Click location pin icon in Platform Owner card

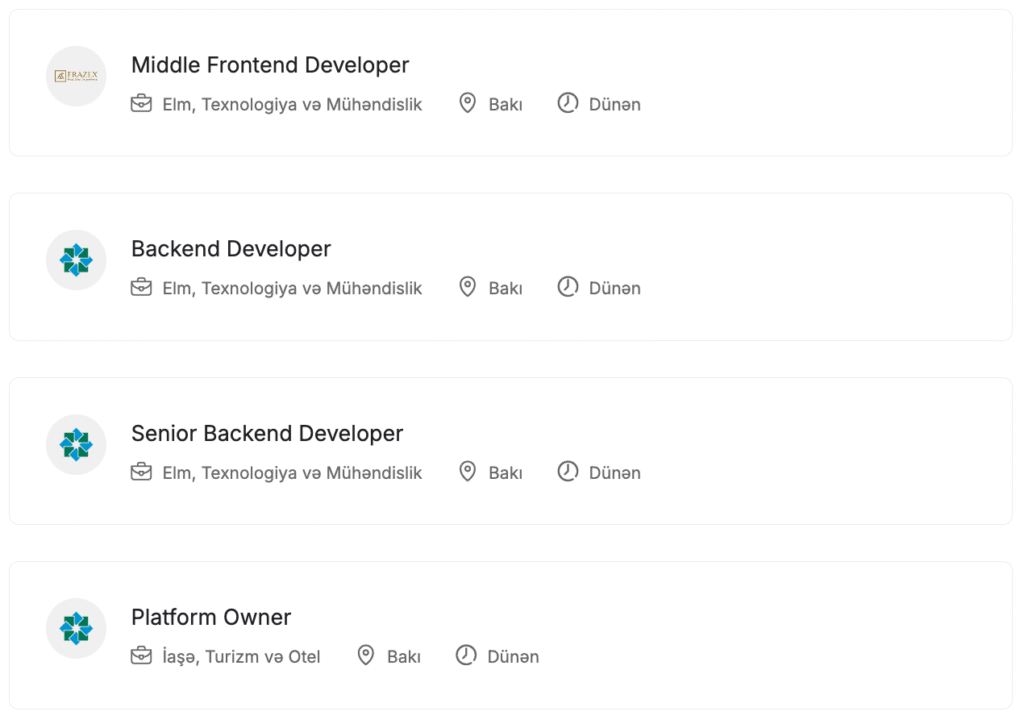pyautogui.click(x=366, y=656)
